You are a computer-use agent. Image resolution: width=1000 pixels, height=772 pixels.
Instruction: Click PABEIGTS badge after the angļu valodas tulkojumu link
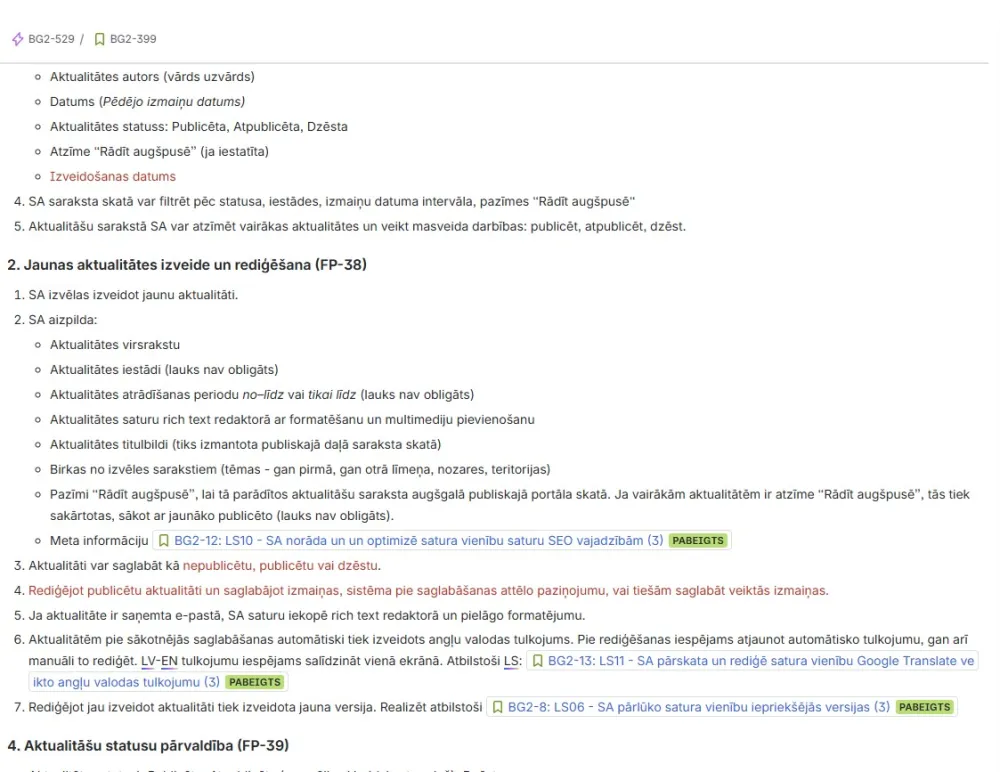[256, 683]
